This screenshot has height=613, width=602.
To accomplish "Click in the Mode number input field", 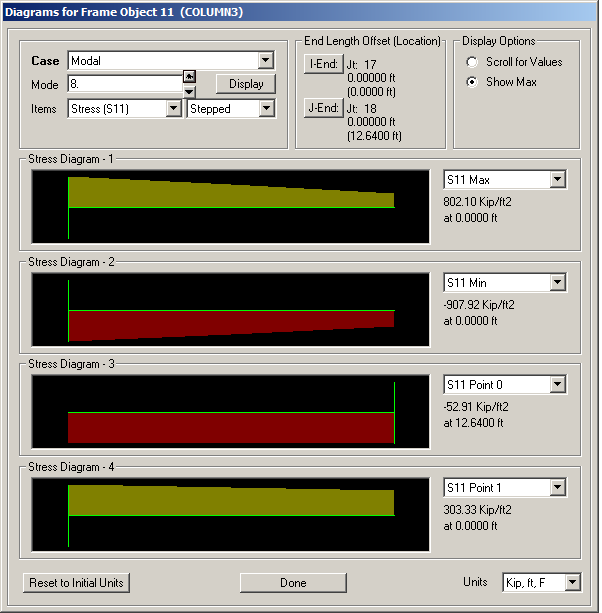I will 124,84.
